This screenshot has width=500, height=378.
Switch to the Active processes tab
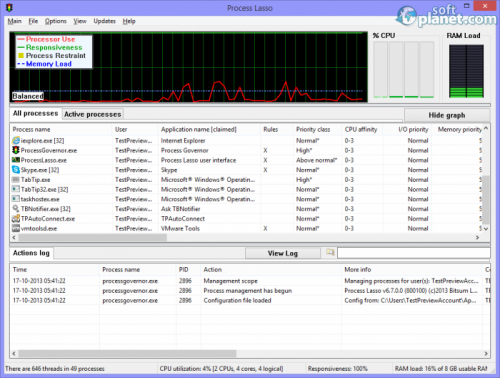pos(93,114)
